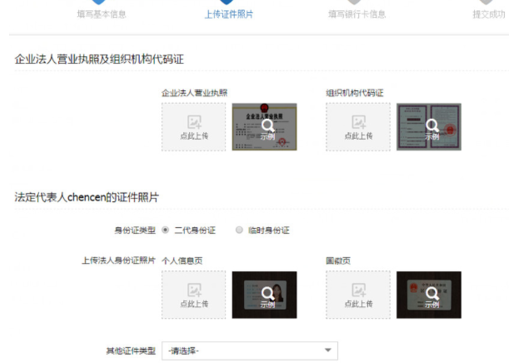Image resolution: width=516 pixels, height=363 pixels.
Task: Upload the 企业法人营业执照 photo
Action: point(194,127)
